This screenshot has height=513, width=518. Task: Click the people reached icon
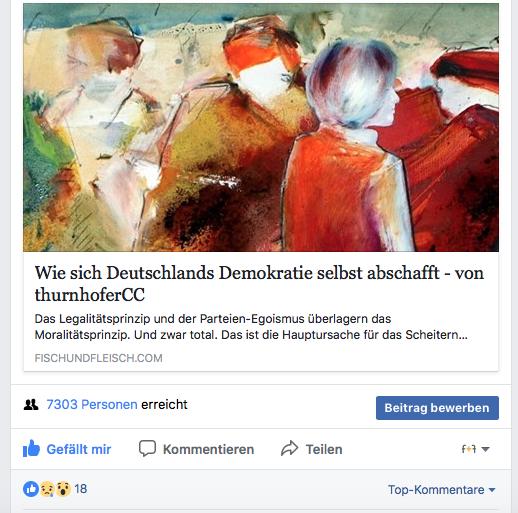pos(31,405)
